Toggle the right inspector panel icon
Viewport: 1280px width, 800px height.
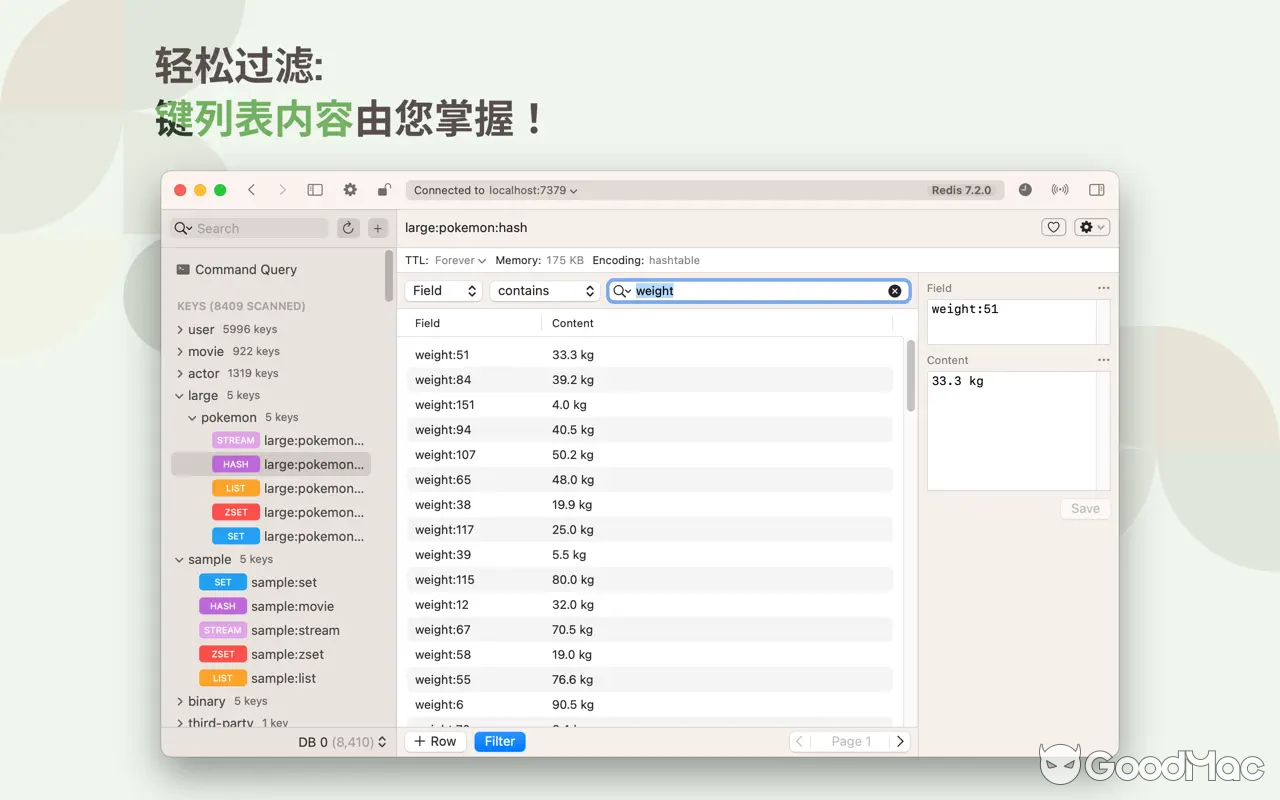[x=1096, y=189]
